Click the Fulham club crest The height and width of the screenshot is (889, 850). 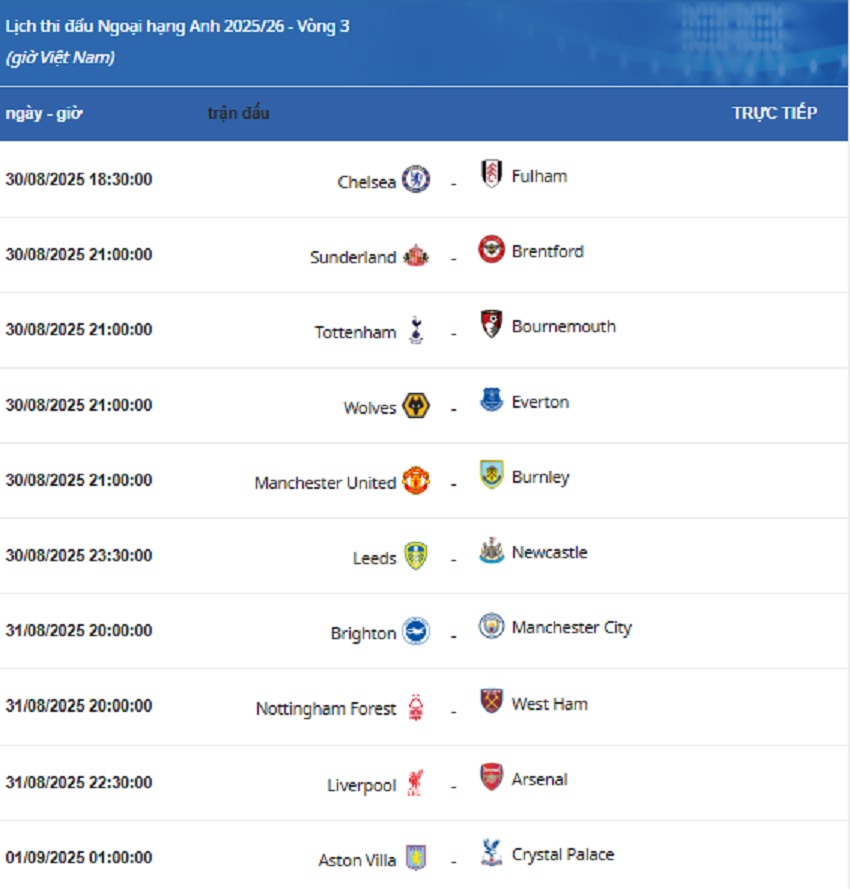click(491, 173)
